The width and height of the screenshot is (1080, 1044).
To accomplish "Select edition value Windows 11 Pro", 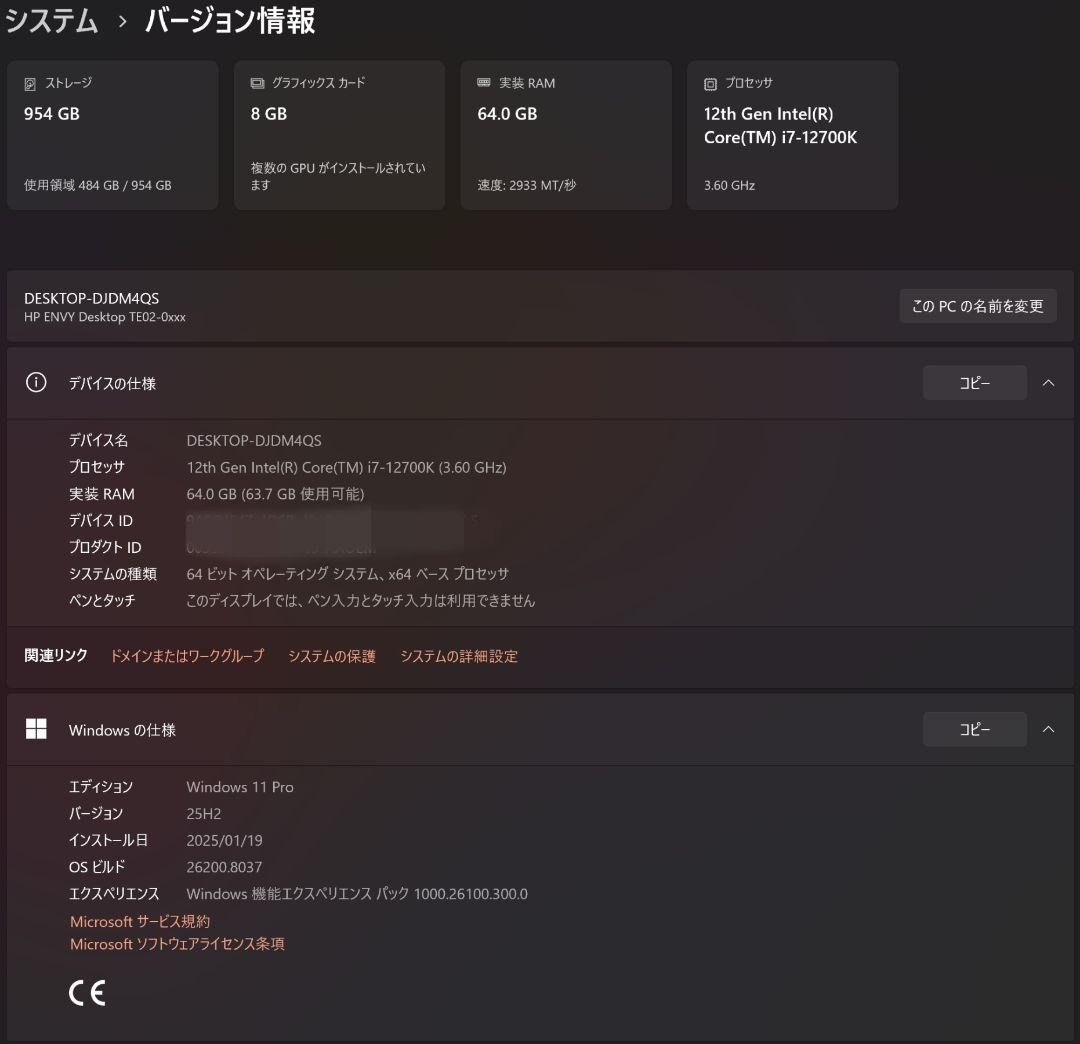I will [x=240, y=786].
